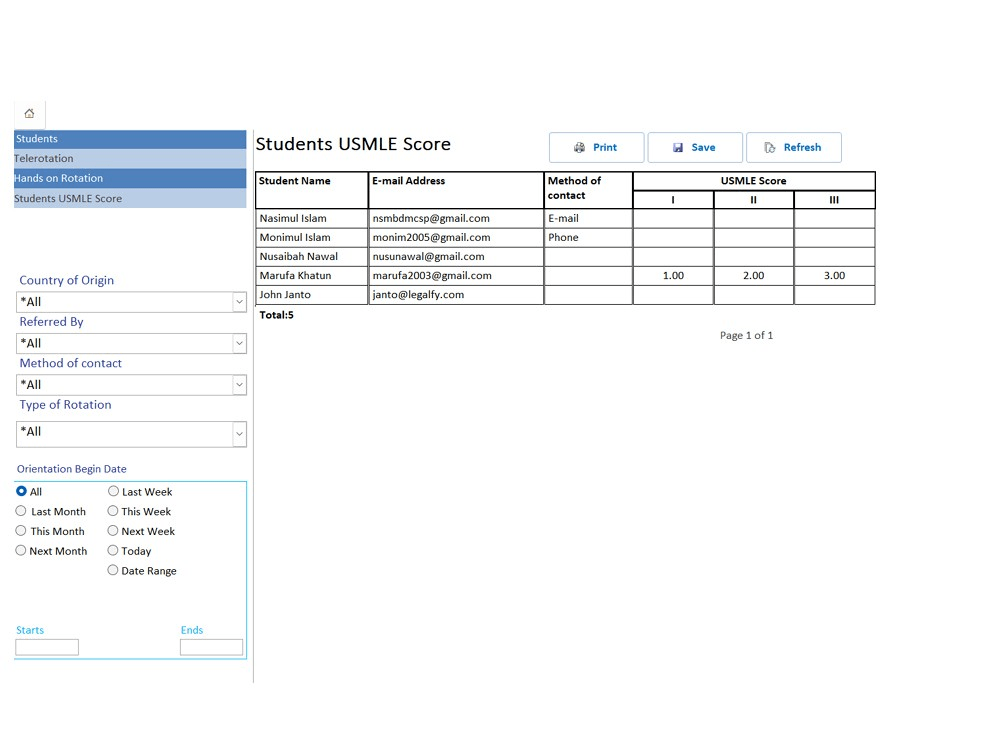Click the Refresh button label

point(802,147)
